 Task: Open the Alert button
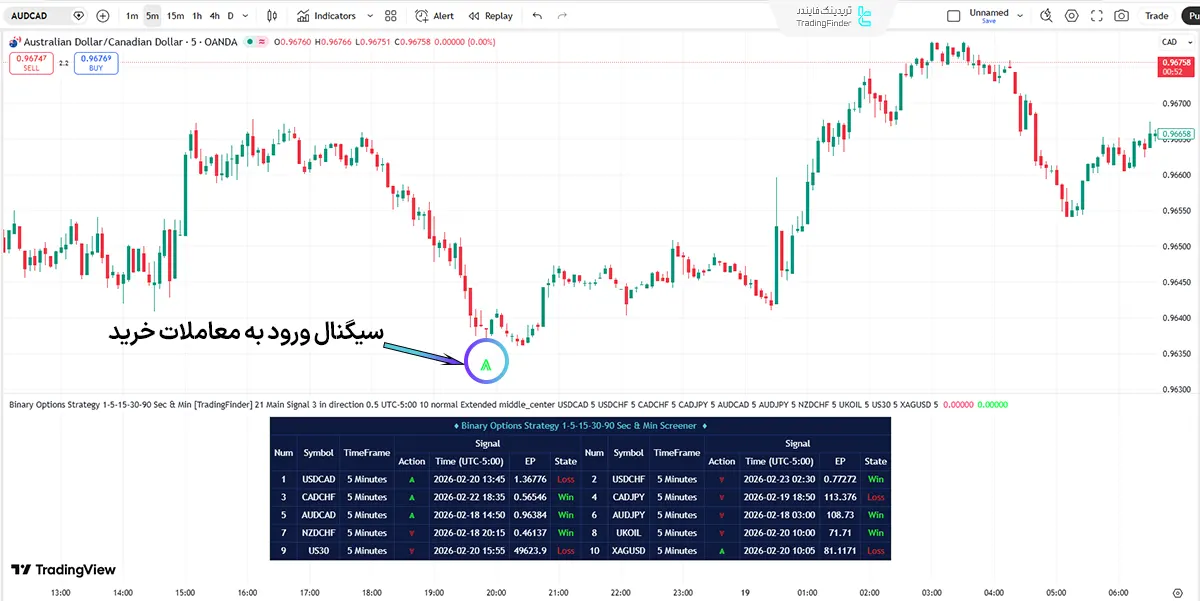click(x=434, y=16)
